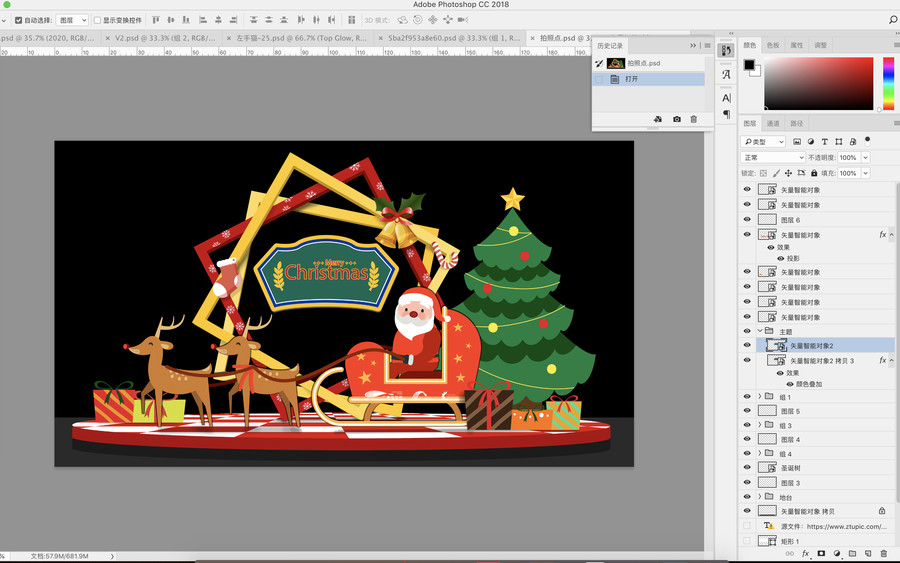The image size is (900, 563).
Task: Delete current state in History panel
Action: pyautogui.click(x=693, y=119)
